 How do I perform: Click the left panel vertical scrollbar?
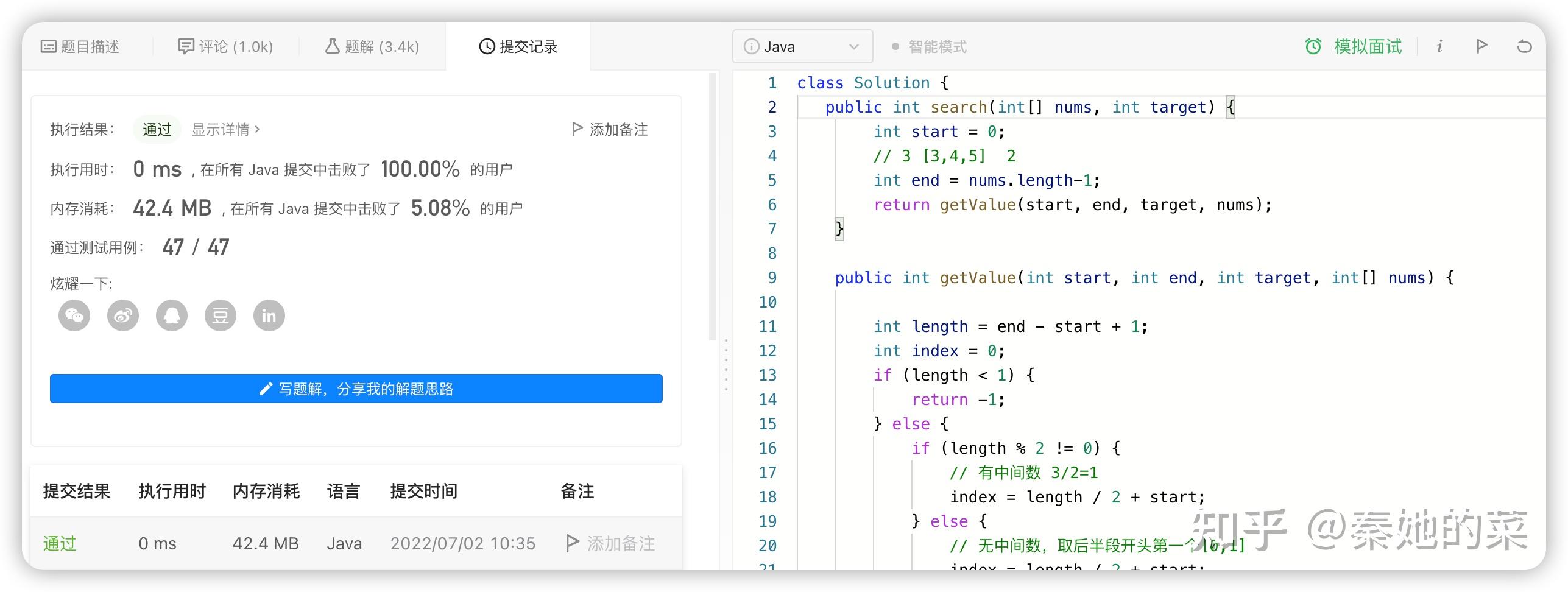[x=712, y=207]
